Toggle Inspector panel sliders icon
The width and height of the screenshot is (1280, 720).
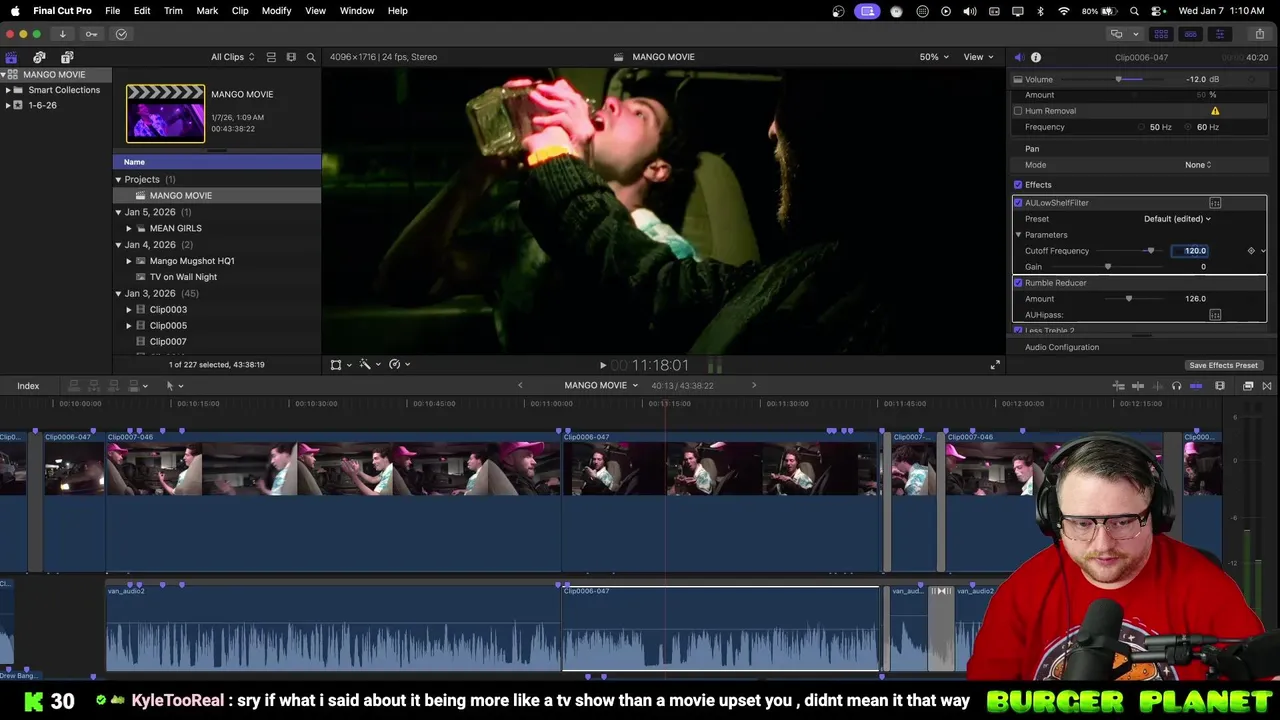point(1220,34)
